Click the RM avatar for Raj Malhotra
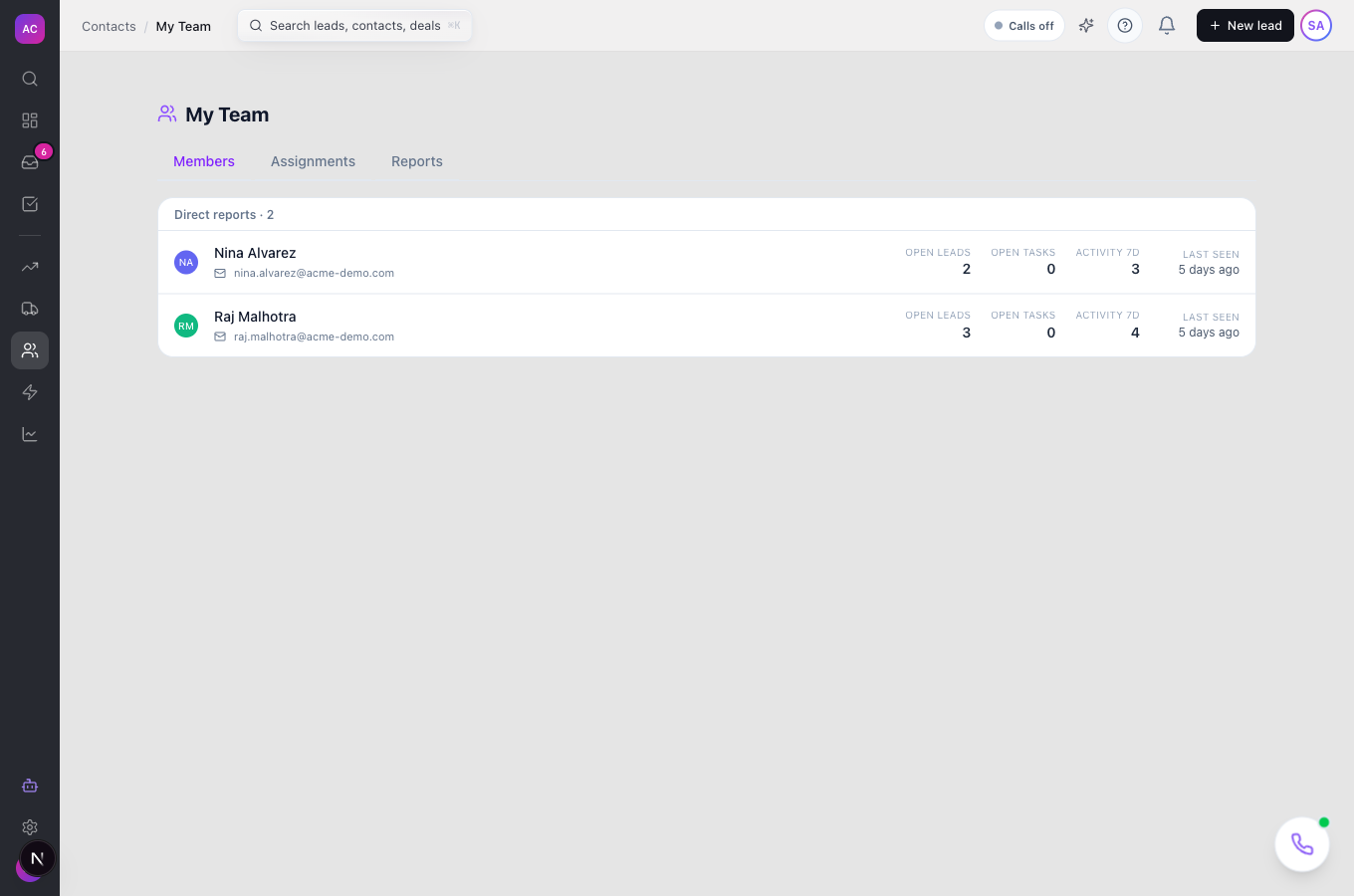 [186, 326]
